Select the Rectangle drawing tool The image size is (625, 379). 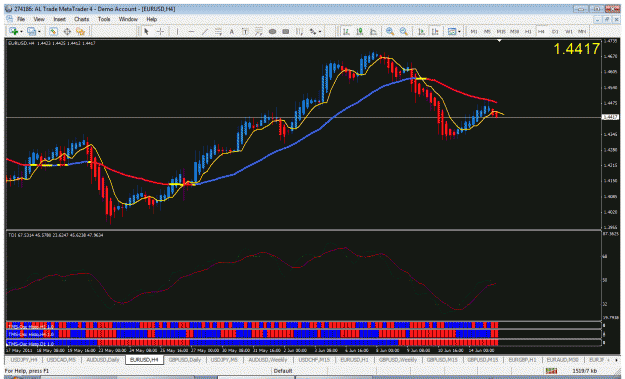tap(286, 31)
